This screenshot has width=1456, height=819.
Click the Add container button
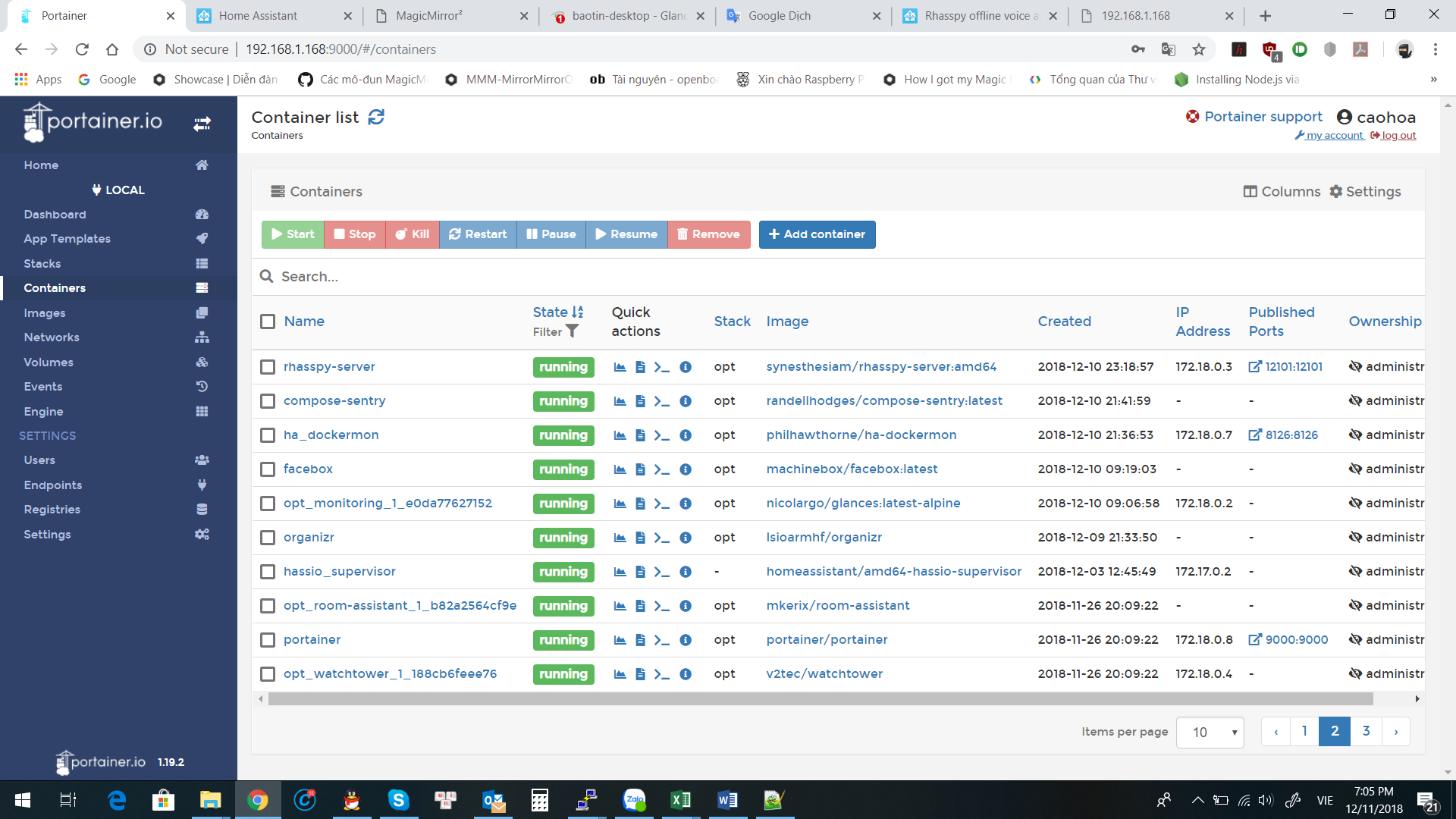[817, 234]
